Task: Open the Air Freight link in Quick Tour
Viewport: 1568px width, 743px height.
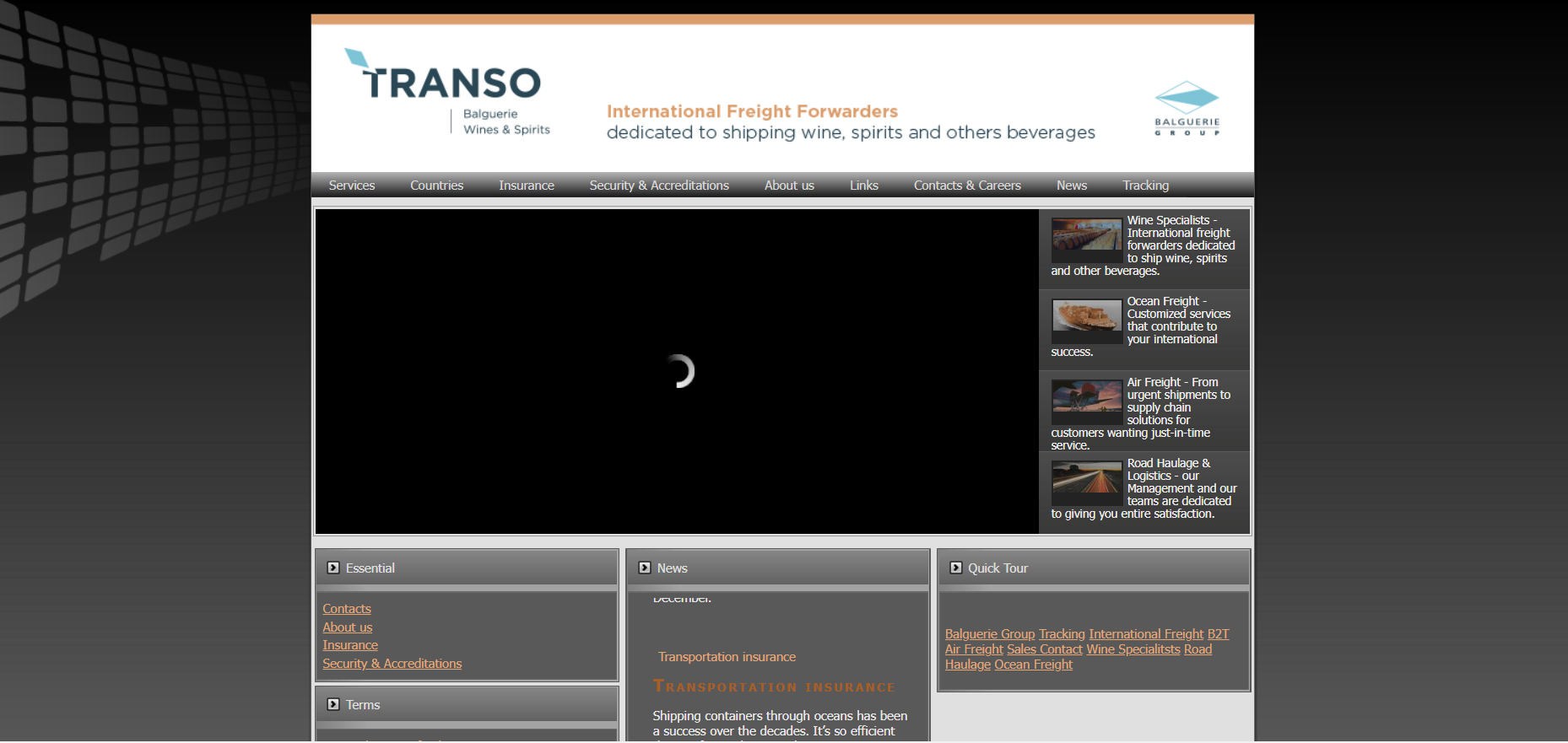Action: tap(974, 649)
